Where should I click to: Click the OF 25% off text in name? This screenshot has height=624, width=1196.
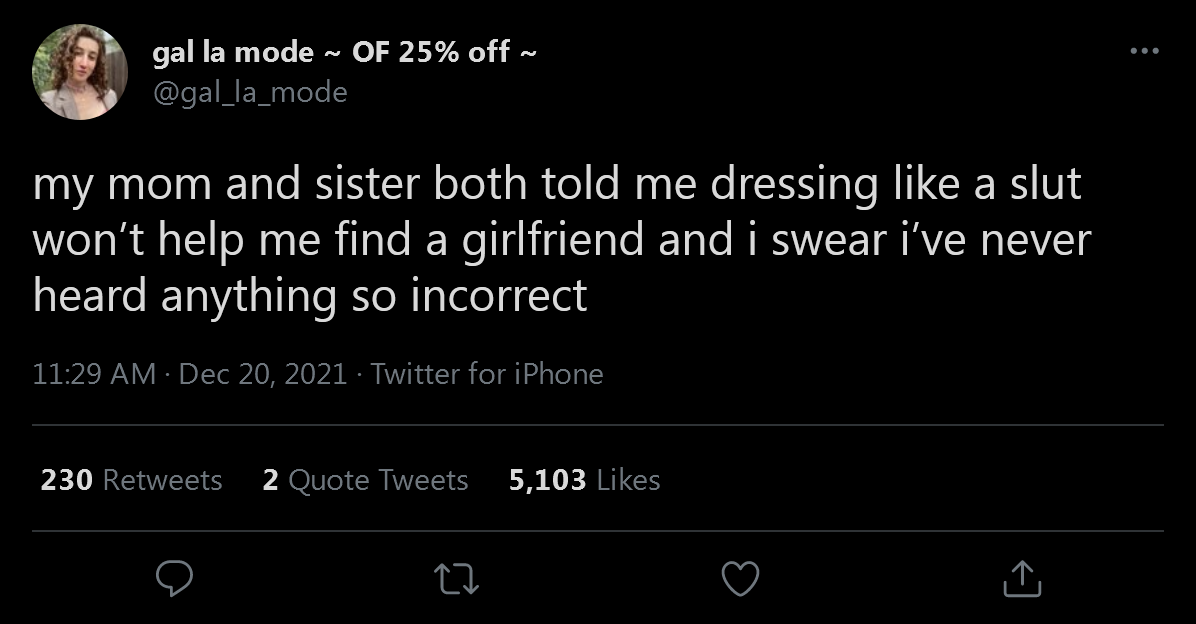[x=431, y=53]
